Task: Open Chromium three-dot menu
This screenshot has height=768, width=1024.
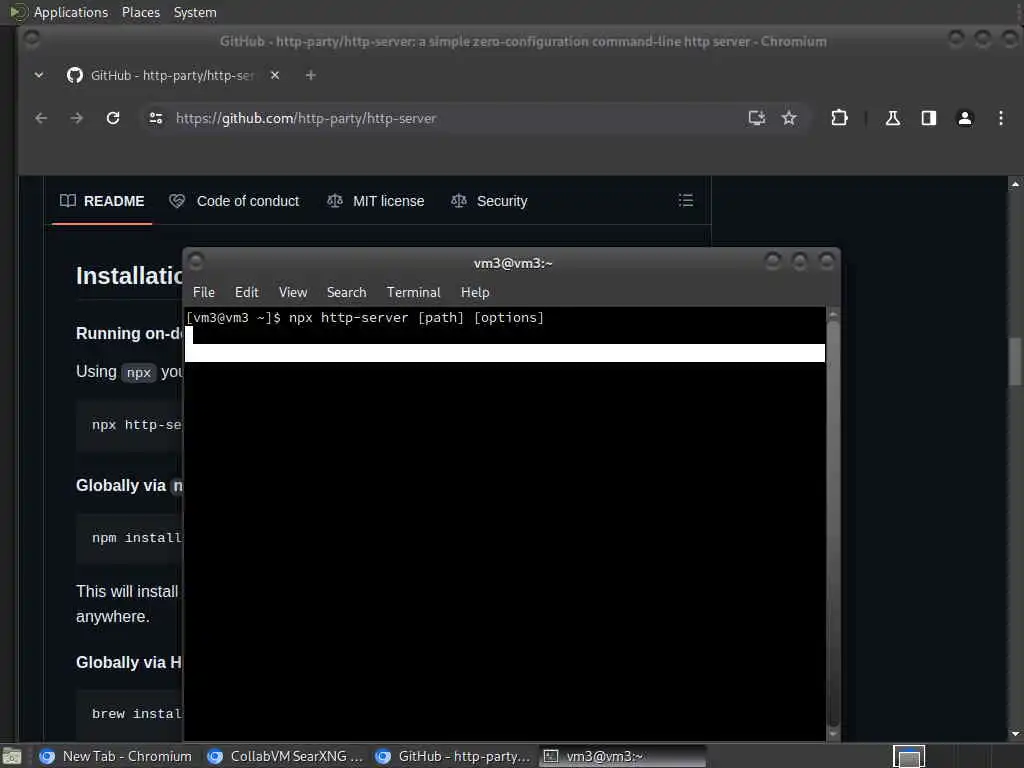Action: (1000, 118)
